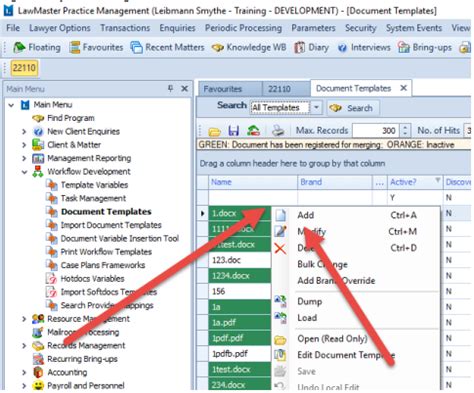Click Payroll and Personnel smiley icon

pyautogui.click(x=38, y=386)
